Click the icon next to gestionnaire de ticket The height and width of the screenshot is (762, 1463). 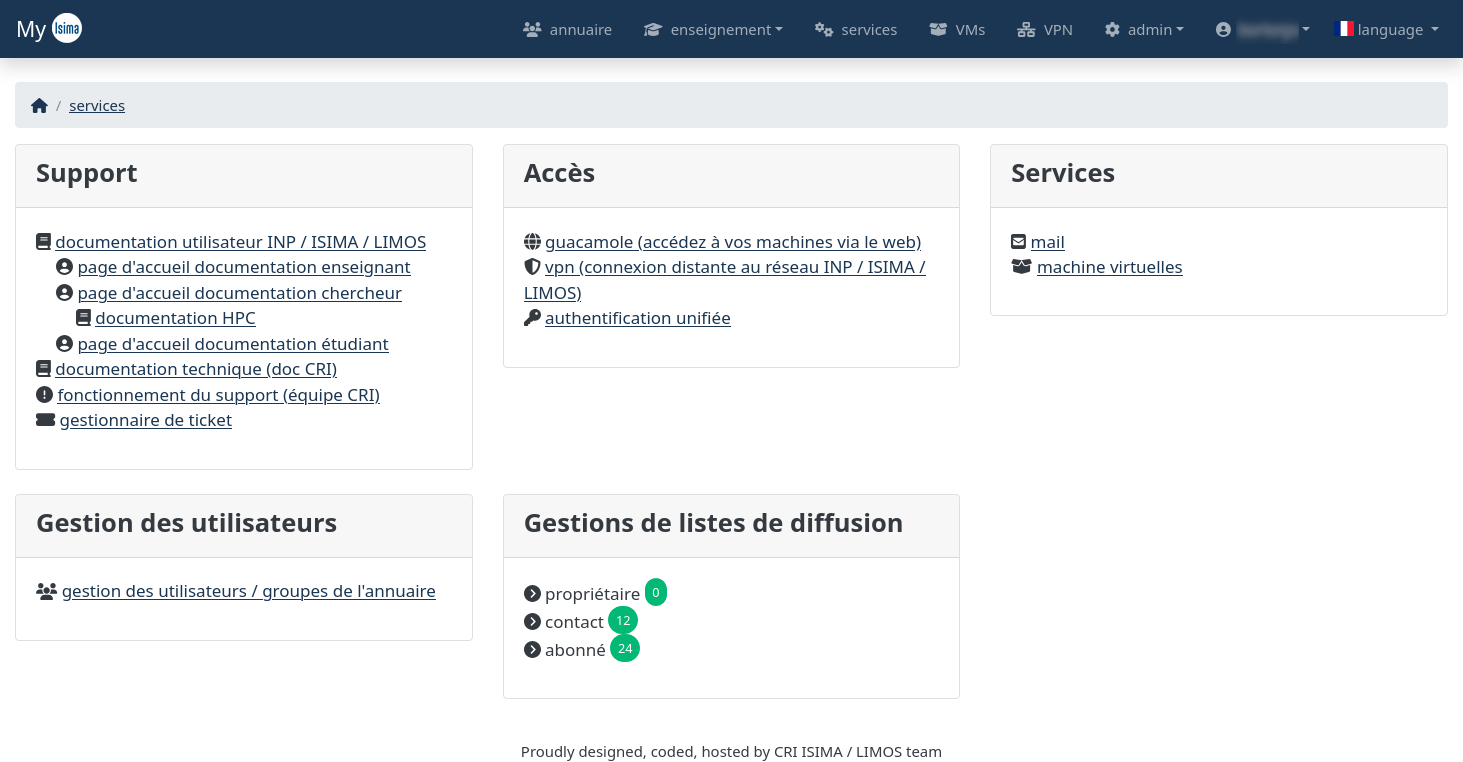(x=44, y=418)
